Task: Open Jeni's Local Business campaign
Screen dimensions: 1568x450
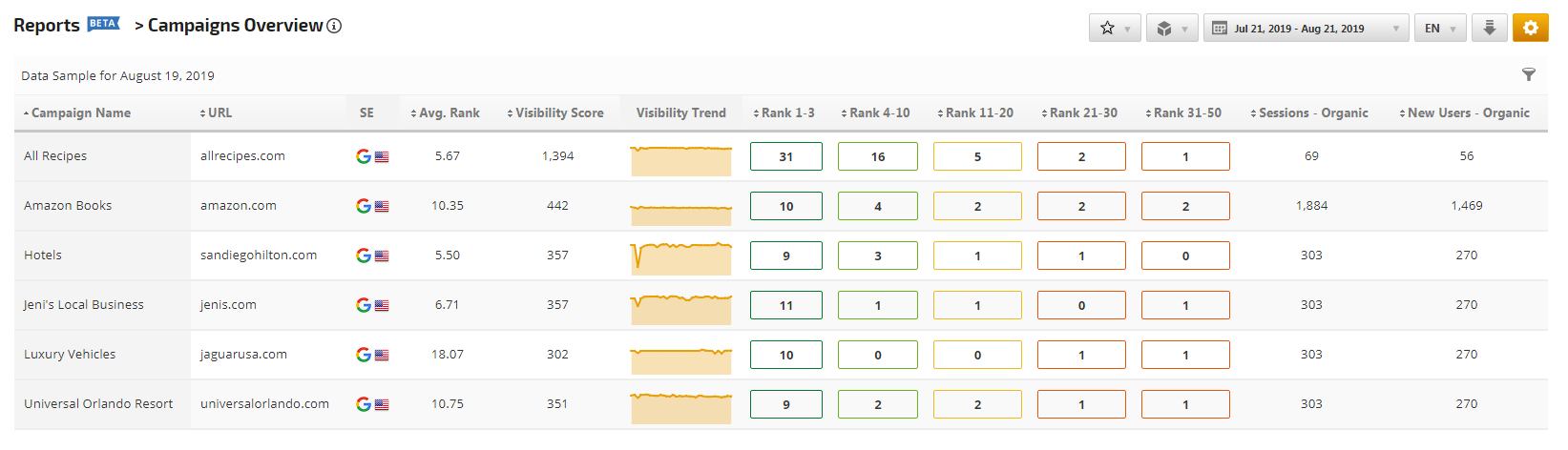Action: point(84,304)
